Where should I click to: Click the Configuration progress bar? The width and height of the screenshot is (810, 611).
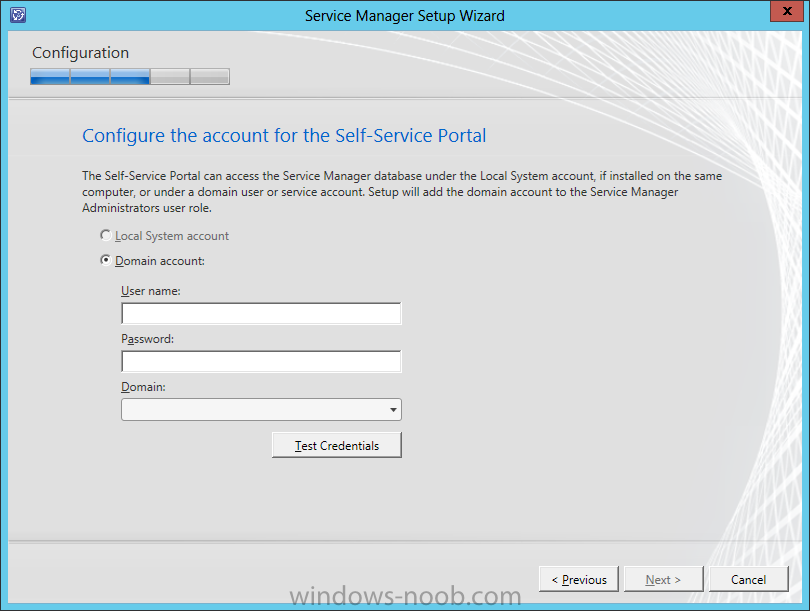[130, 76]
